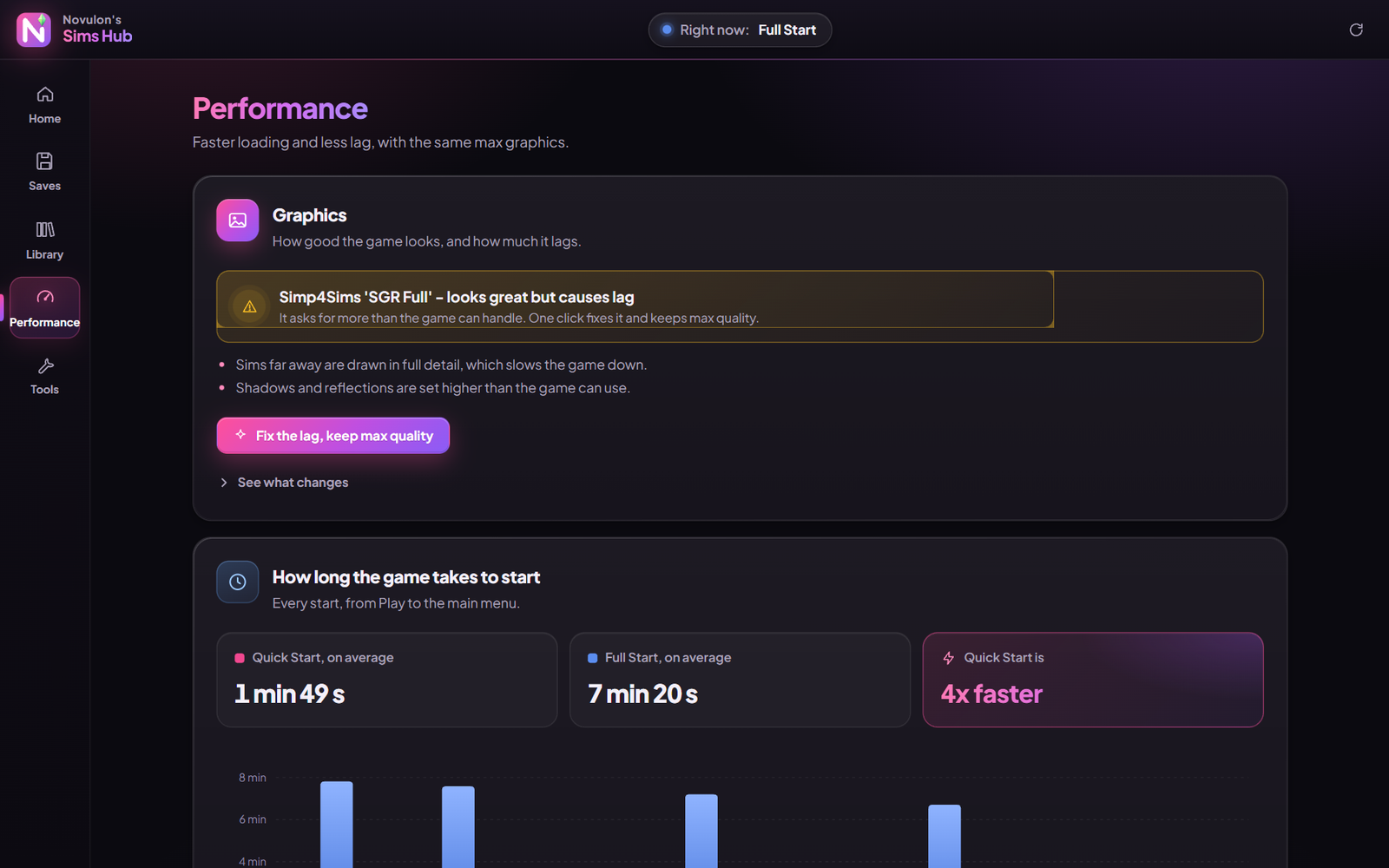
Task: Click 'Fix the lag, keep max quality' button
Action: coord(333,436)
